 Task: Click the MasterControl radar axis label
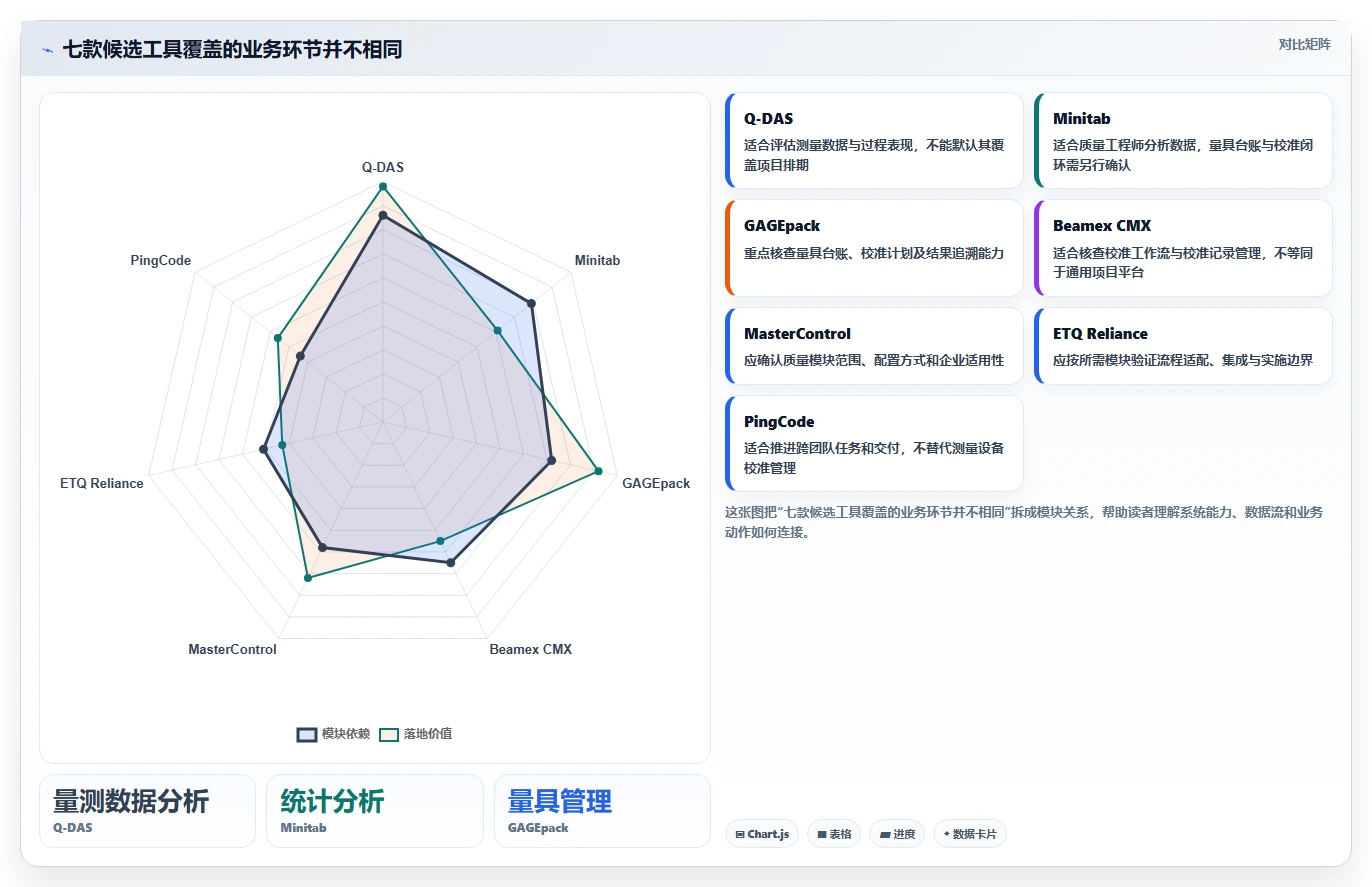click(232, 649)
